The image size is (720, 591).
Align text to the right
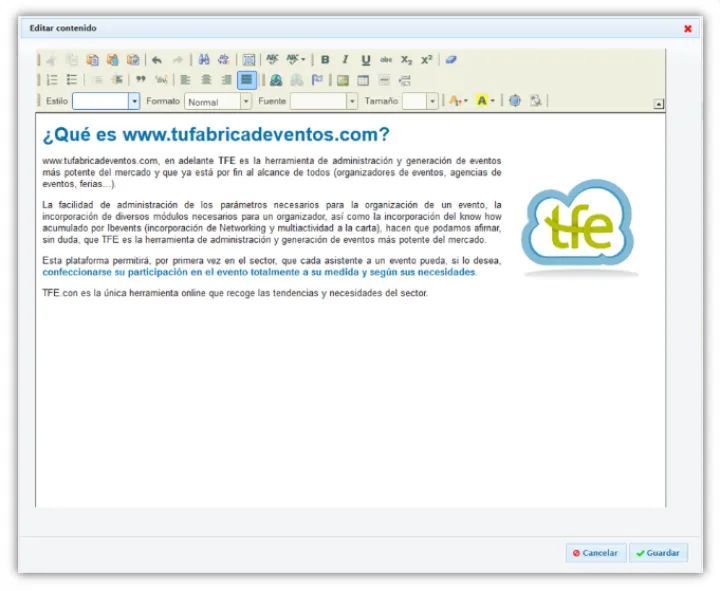point(226,80)
